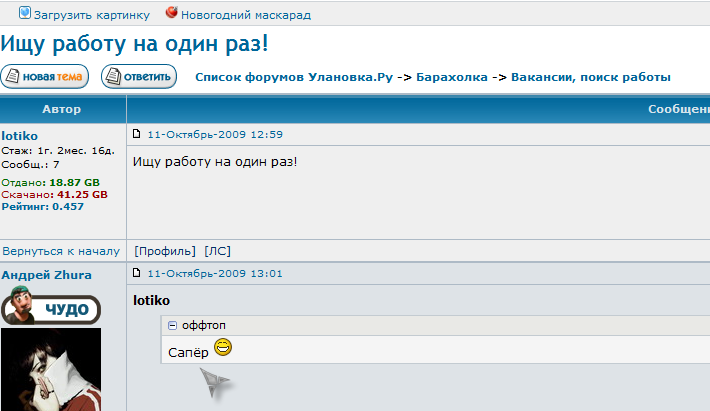Select the Сообщ.: 7 count text
Viewport: 710px width, 411px height.
point(30,164)
